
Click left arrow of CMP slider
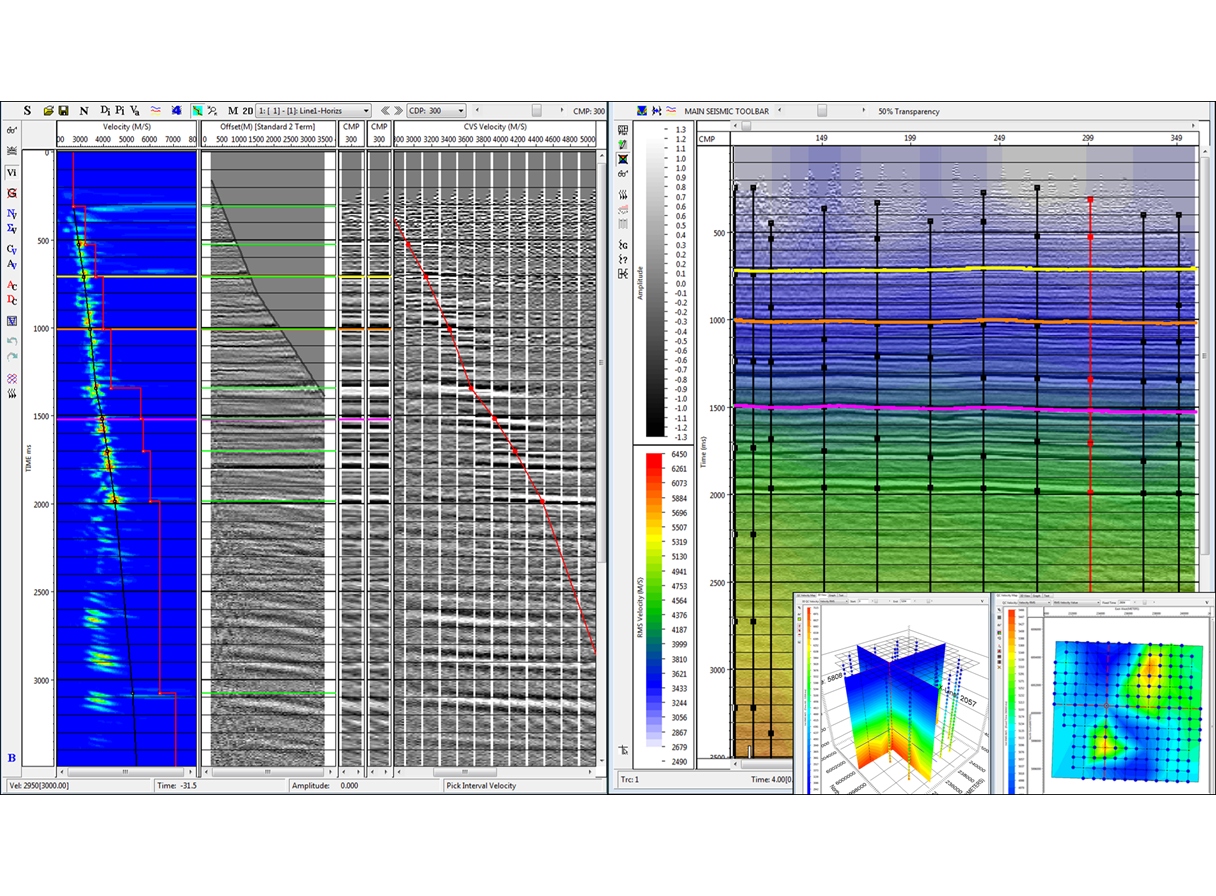pyautogui.click(x=477, y=110)
